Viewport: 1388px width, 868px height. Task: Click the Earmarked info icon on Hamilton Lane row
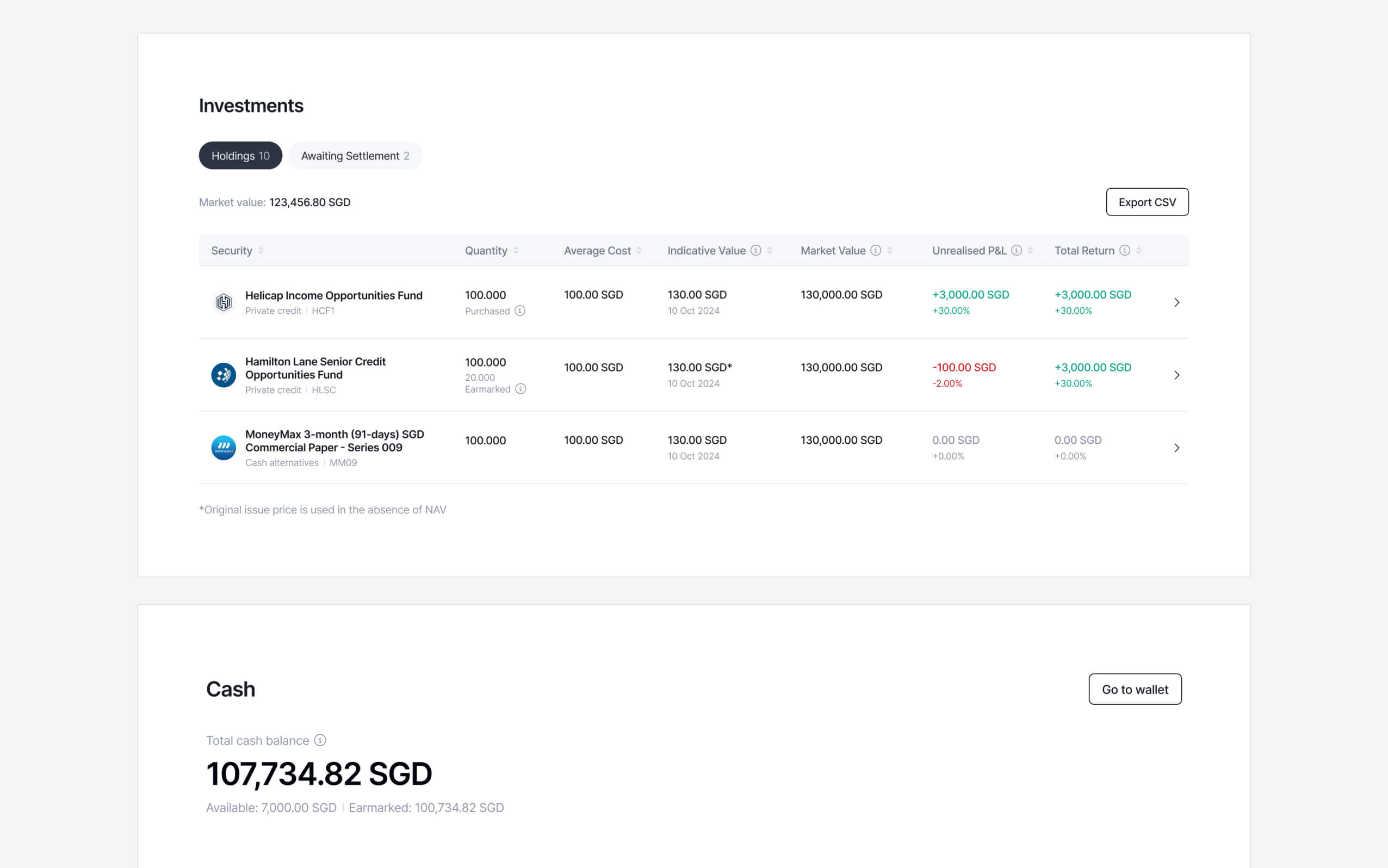pyautogui.click(x=521, y=389)
